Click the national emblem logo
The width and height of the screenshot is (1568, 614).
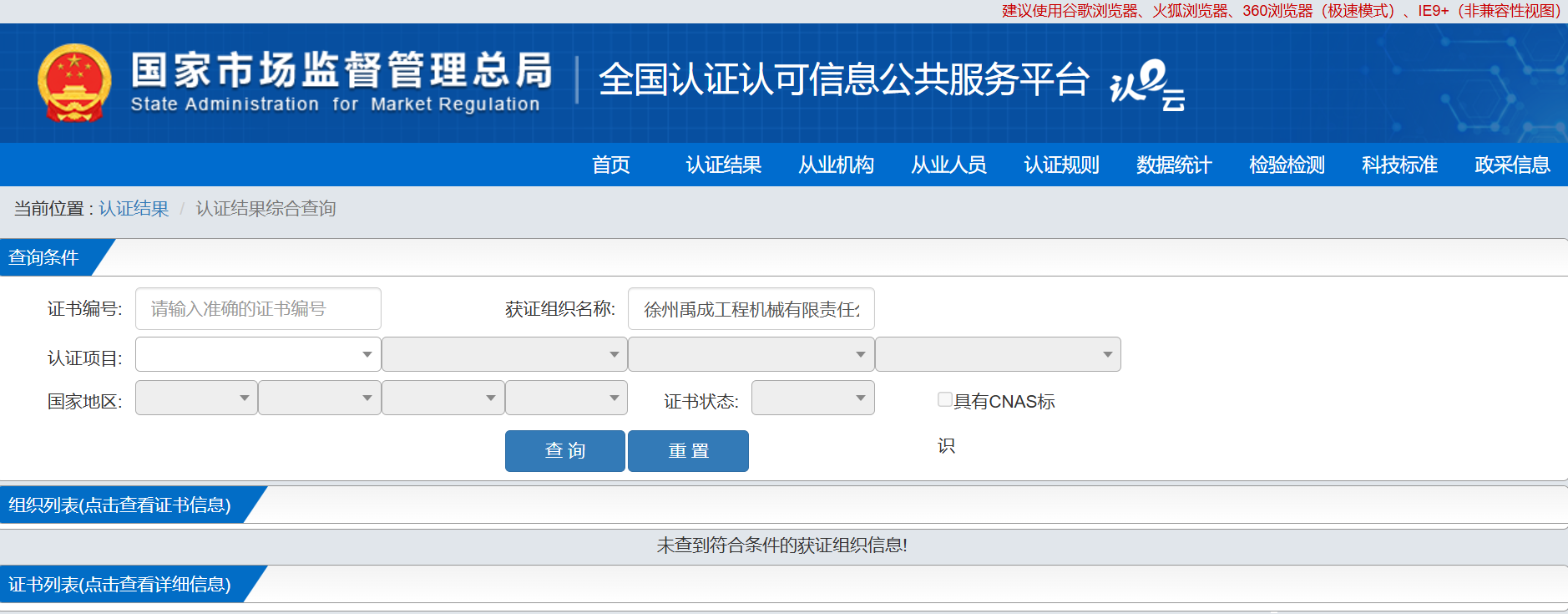74,83
